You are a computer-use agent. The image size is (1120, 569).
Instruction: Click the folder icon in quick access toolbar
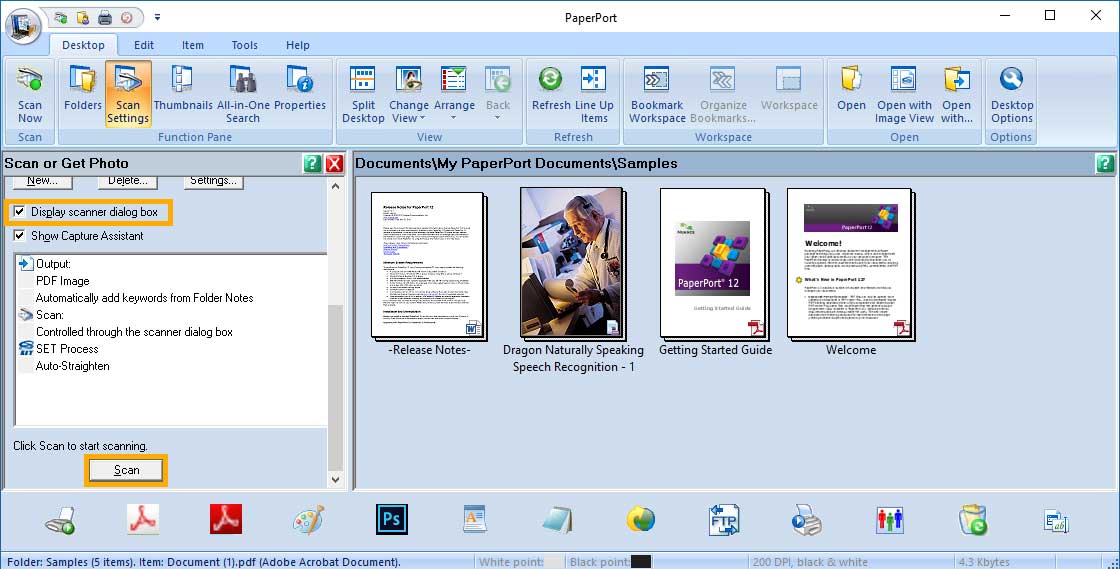pyautogui.click(x=83, y=18)
